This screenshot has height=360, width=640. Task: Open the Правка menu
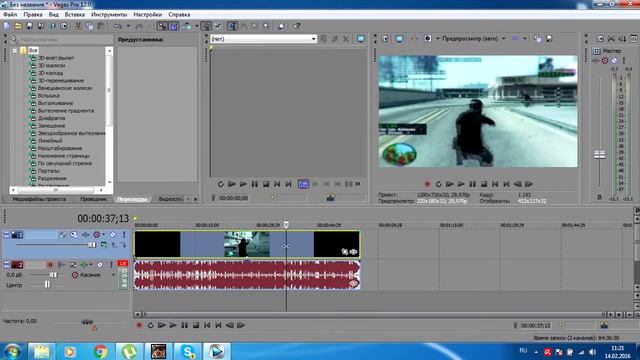(33, 14)
